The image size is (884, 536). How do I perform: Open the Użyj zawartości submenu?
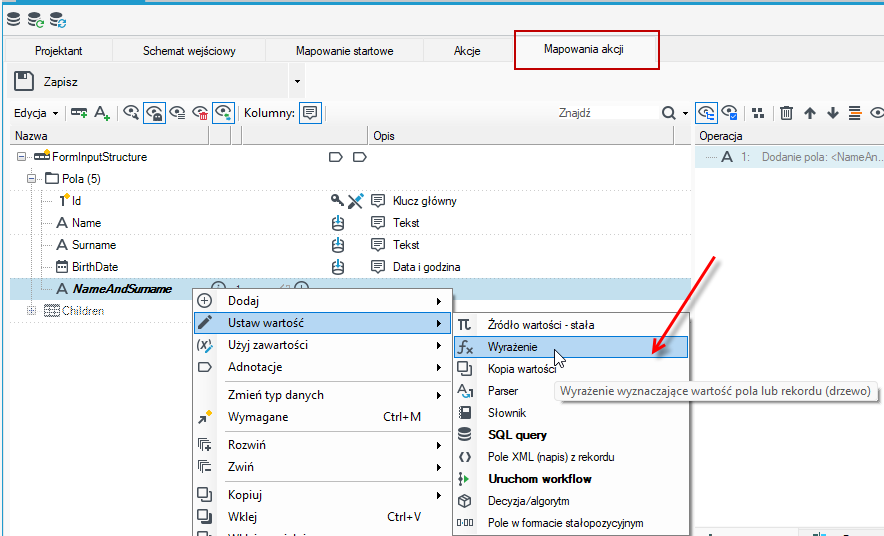click(322, 345)
